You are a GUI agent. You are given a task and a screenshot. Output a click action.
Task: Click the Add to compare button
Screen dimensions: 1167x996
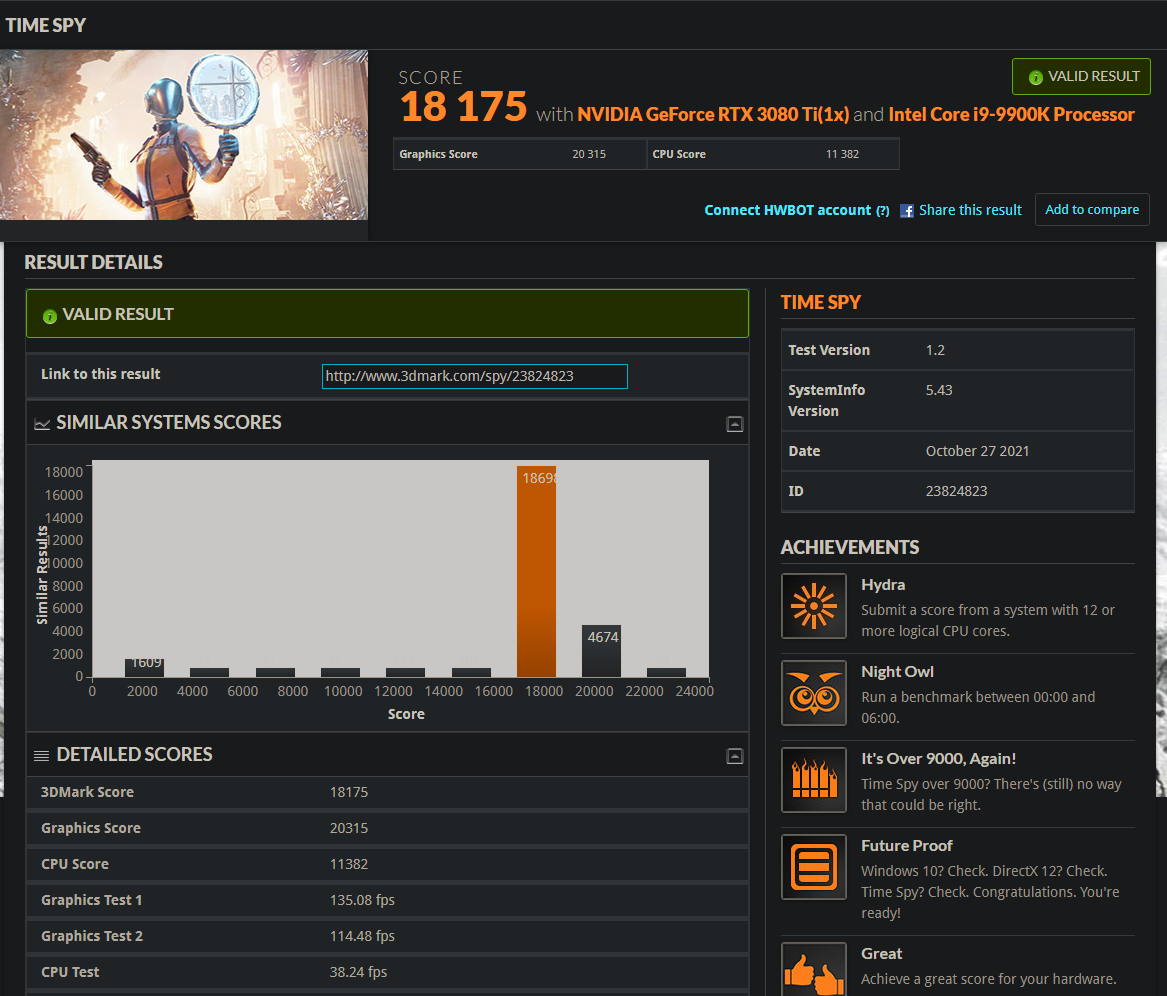(x=1092, y=209)
